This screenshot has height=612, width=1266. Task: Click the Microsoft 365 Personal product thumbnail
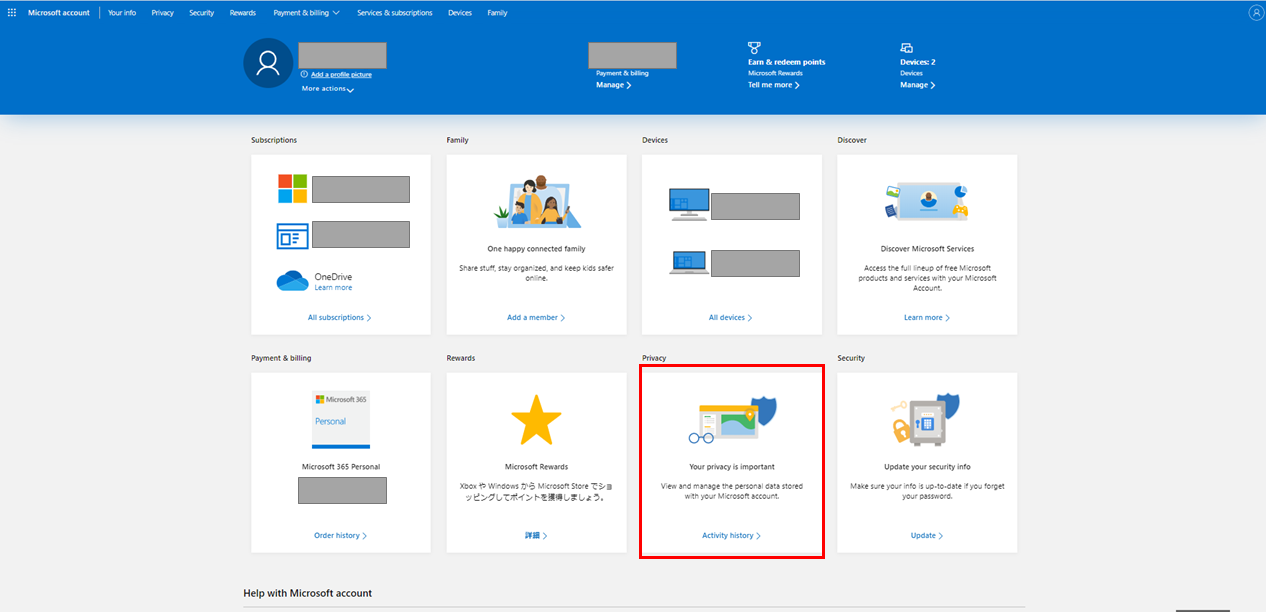341,419
